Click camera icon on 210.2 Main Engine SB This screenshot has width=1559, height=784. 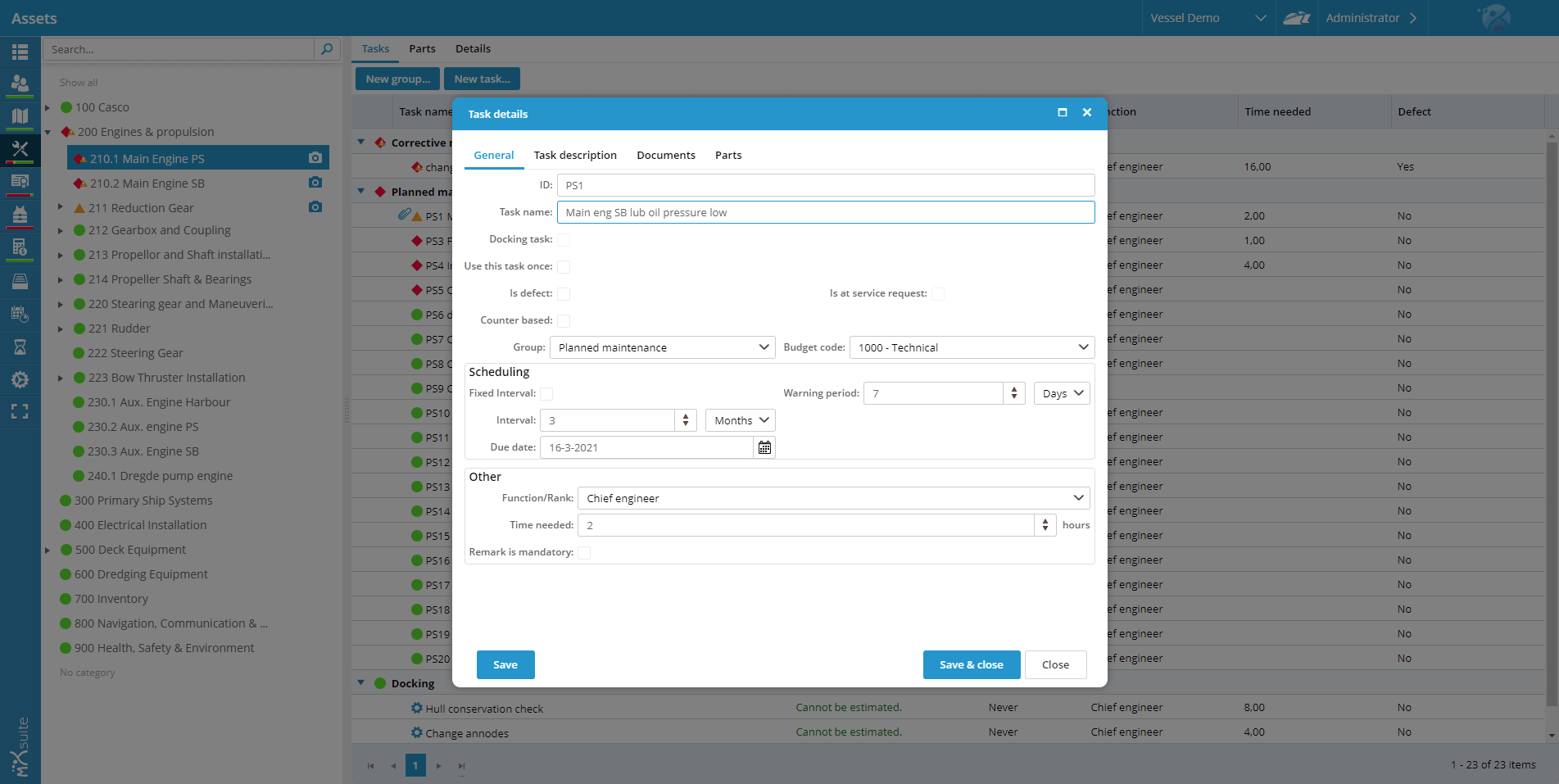click(315, 183)
